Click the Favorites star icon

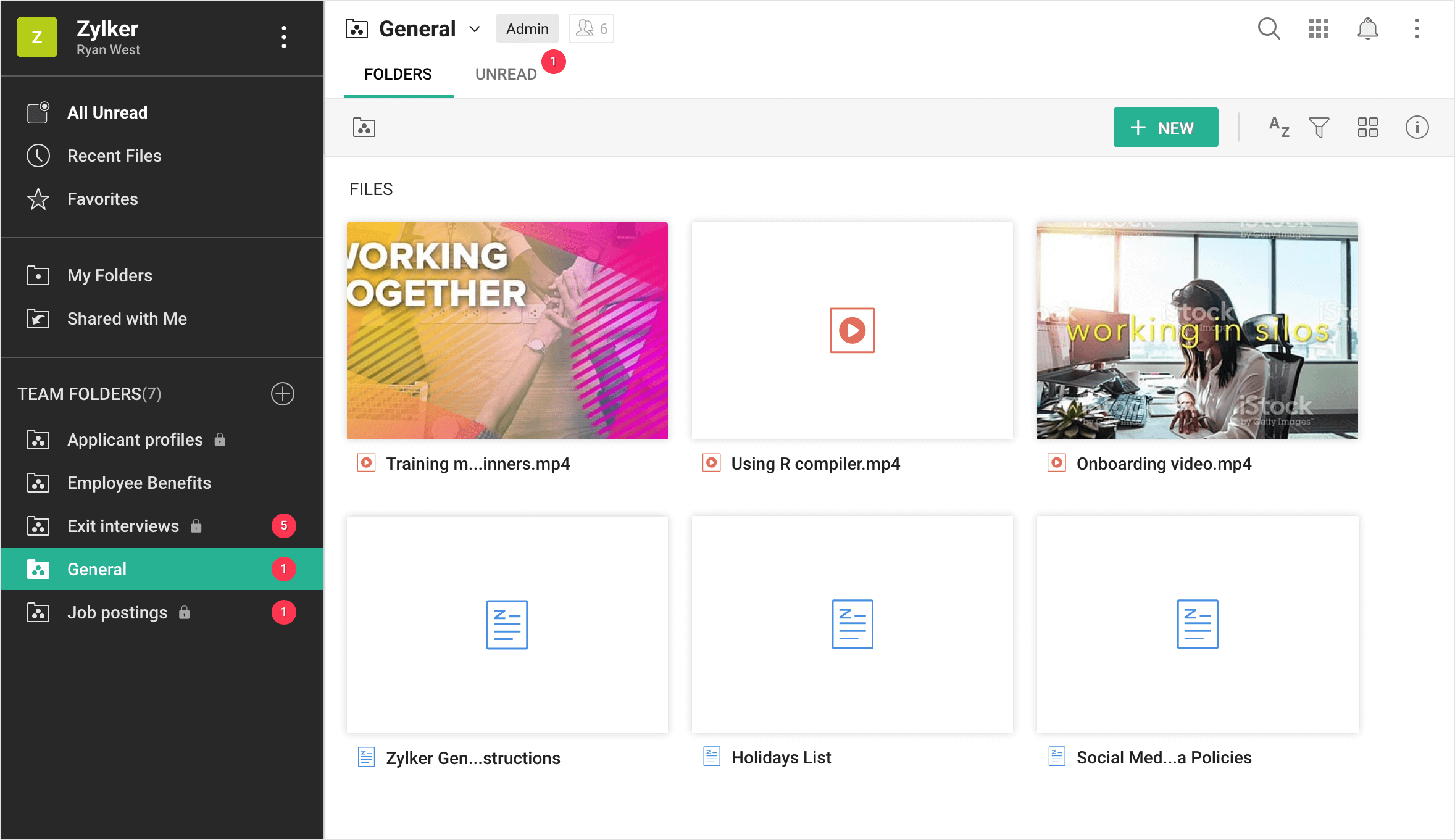coord(38,199)
